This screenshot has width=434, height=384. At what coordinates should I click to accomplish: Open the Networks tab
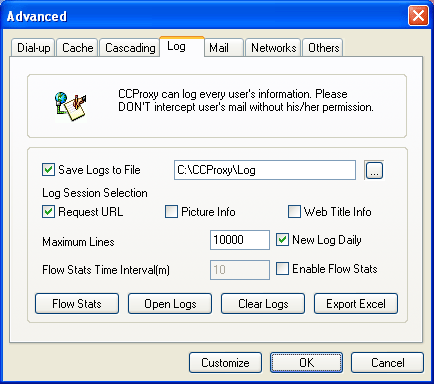(x=273, y=48)
